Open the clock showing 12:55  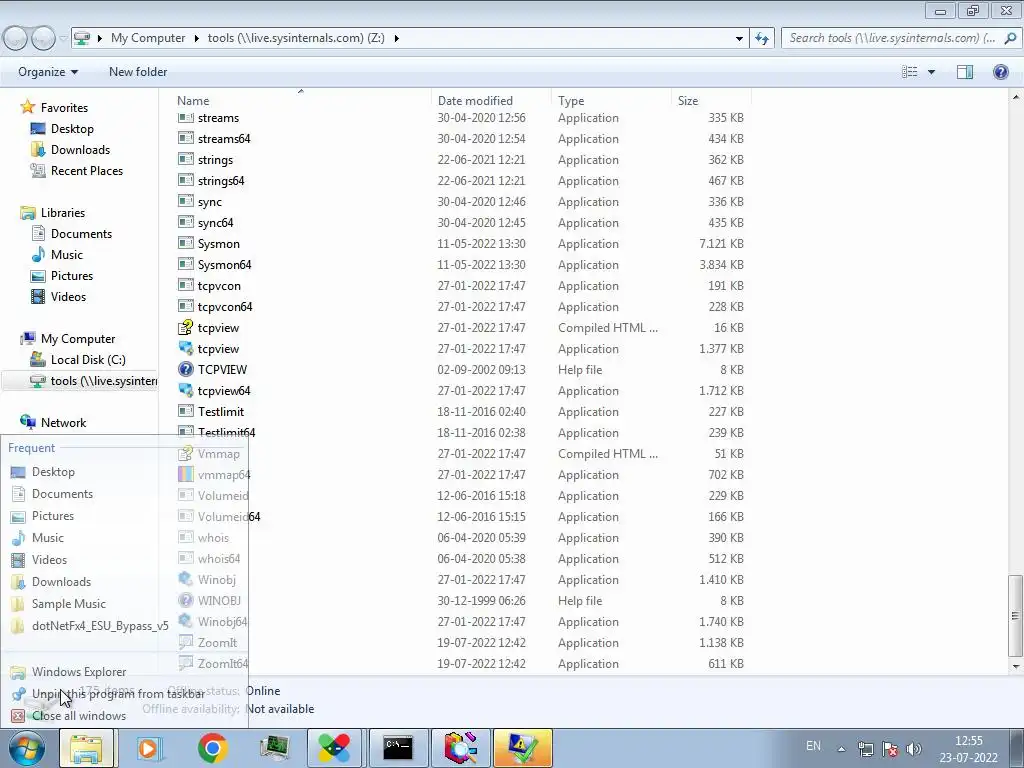968,749
